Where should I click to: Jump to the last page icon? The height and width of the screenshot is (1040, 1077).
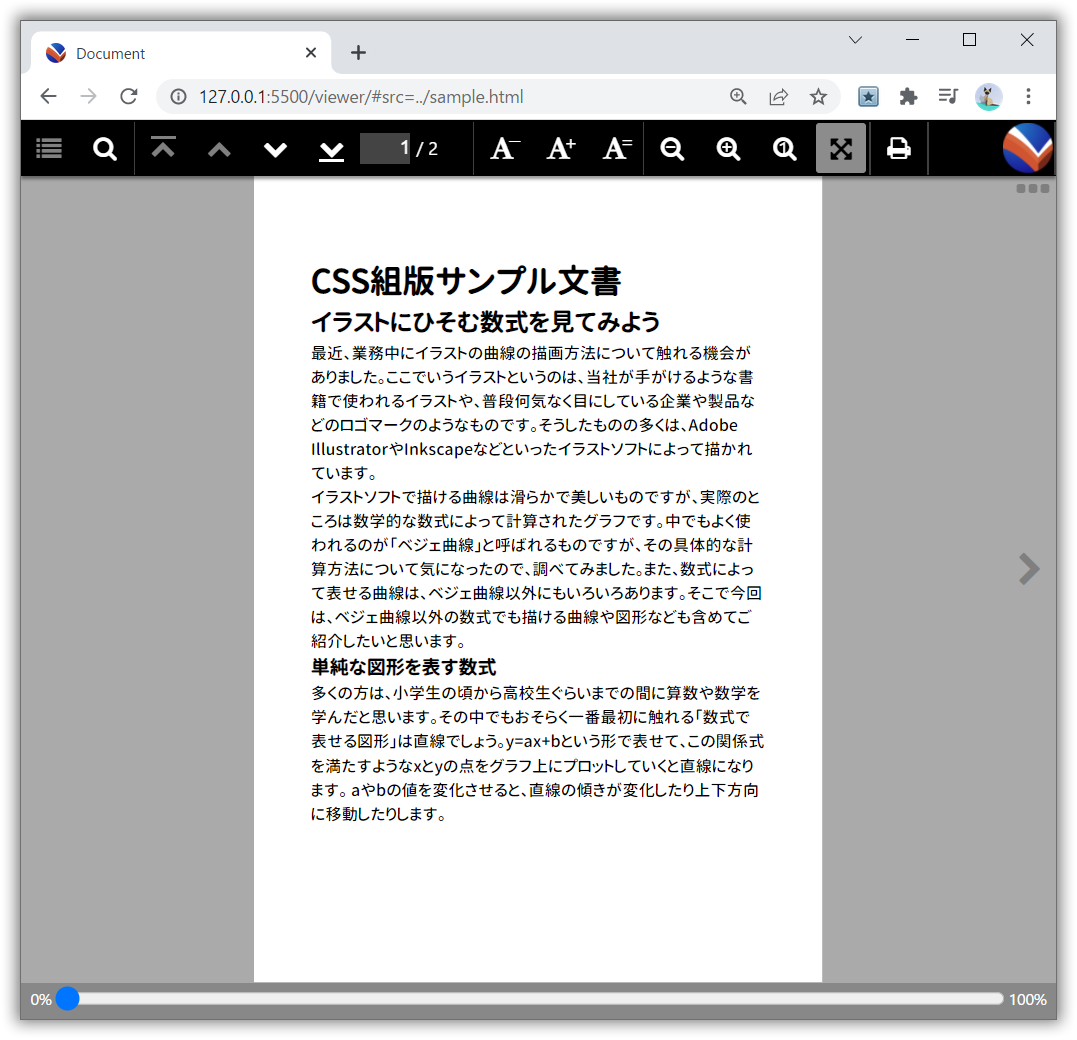tap(331, 148)
